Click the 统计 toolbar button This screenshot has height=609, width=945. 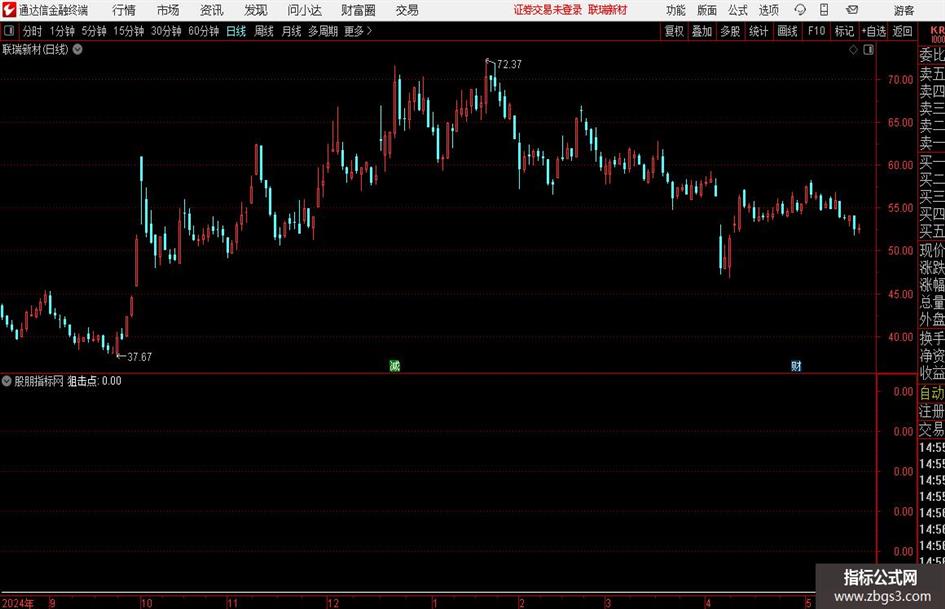tap(758, 31)
